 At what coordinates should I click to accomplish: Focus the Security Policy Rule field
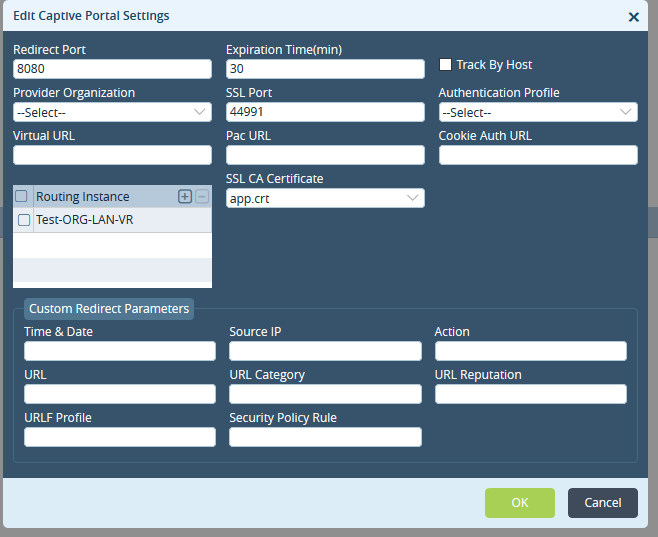point(325,437)
